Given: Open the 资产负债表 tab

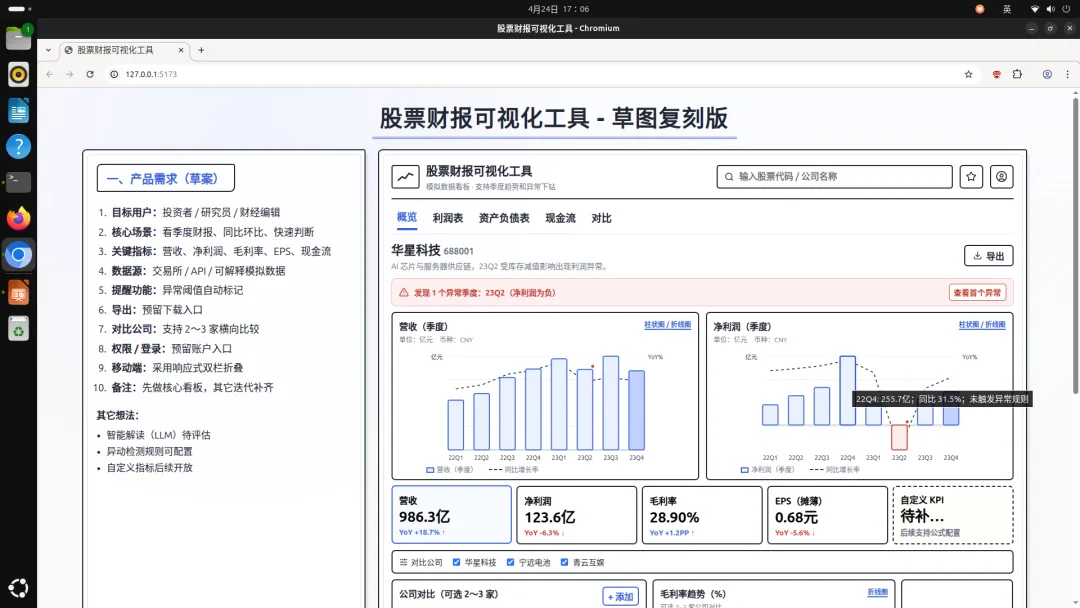Looking at the screenshot, I should (504, 218).
